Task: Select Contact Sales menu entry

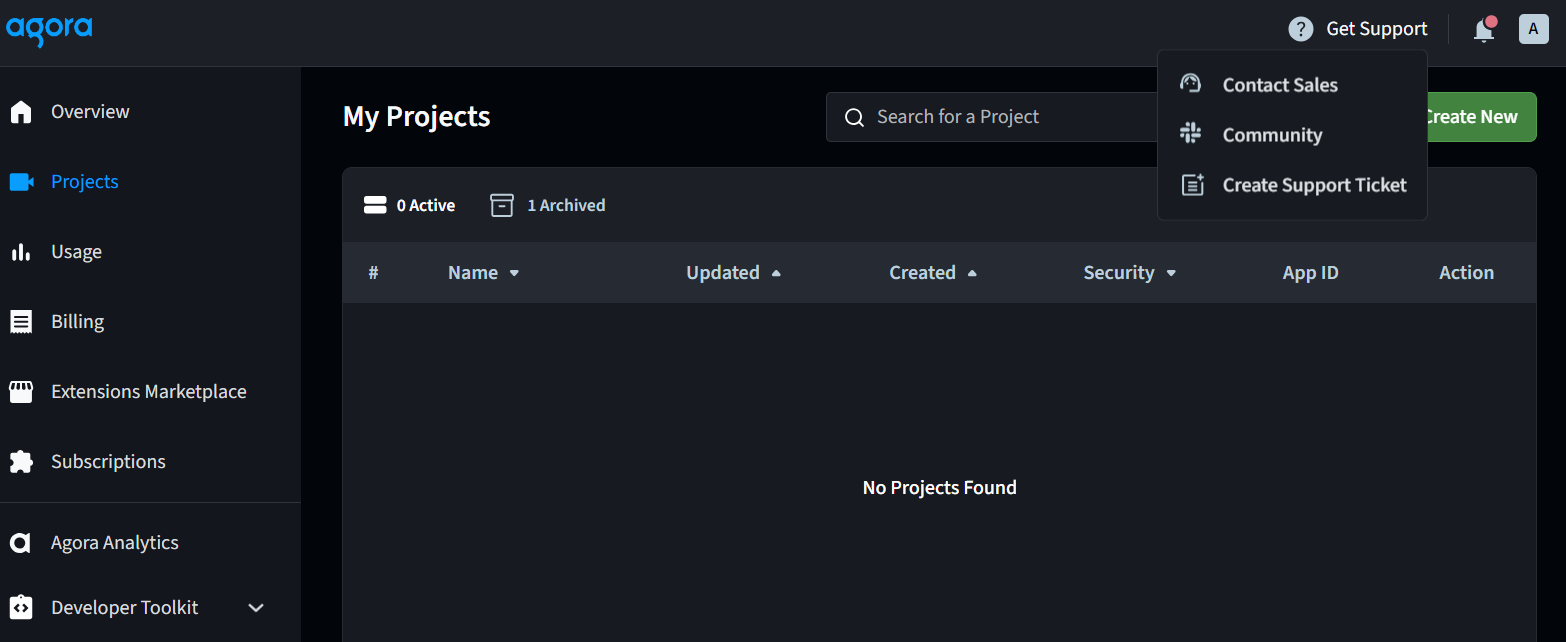Action: (1292, 85)
